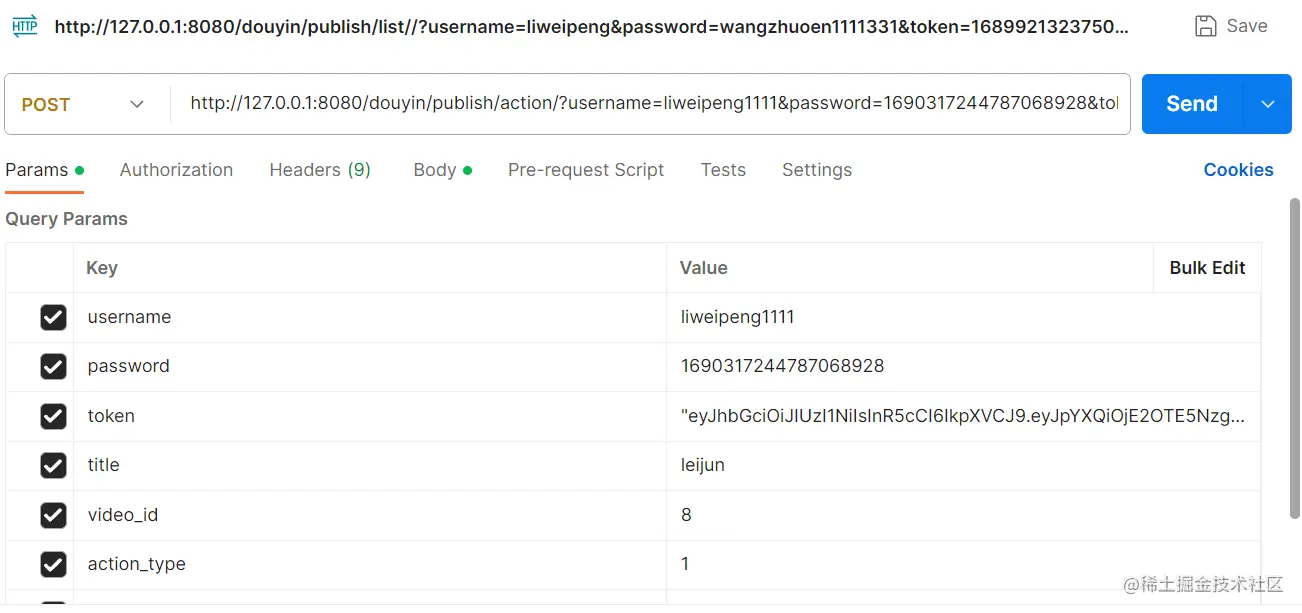Click the Send button
The image size is (1302, 613).
tap(1192, 104)
